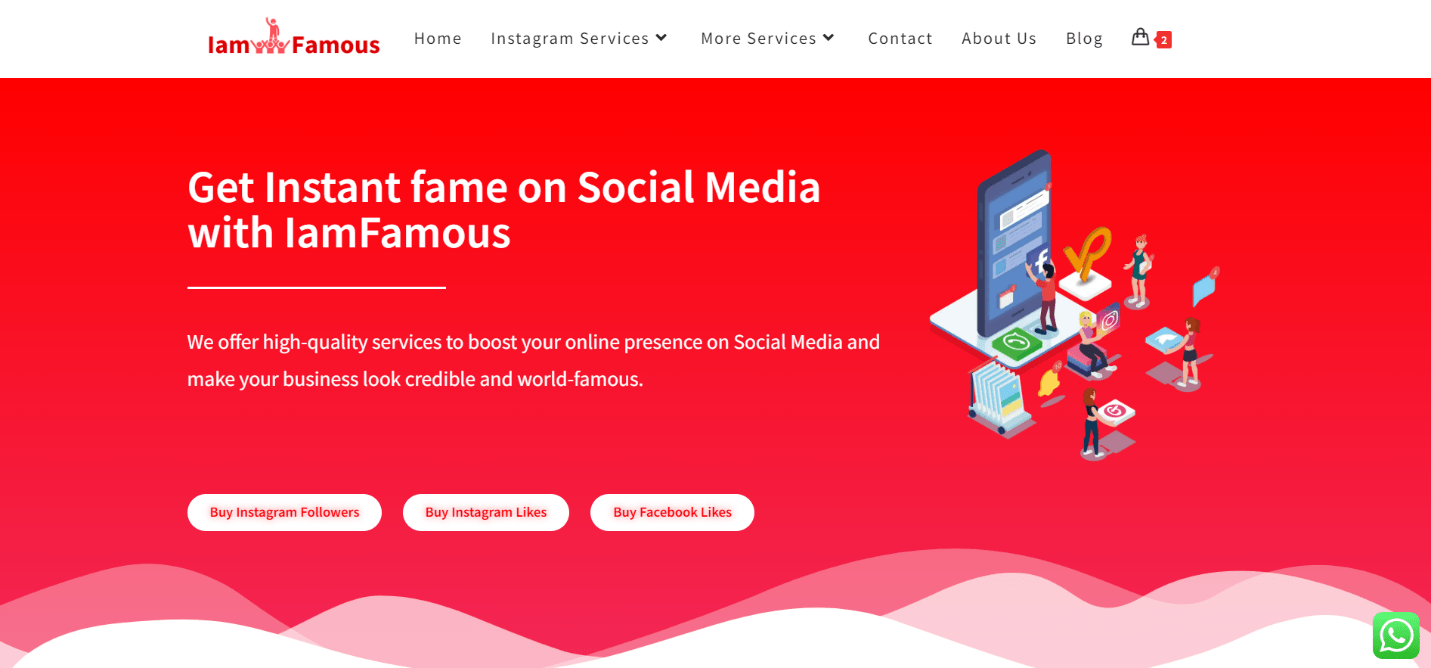
Task: Go to the Home page
Action: [438, 38]
